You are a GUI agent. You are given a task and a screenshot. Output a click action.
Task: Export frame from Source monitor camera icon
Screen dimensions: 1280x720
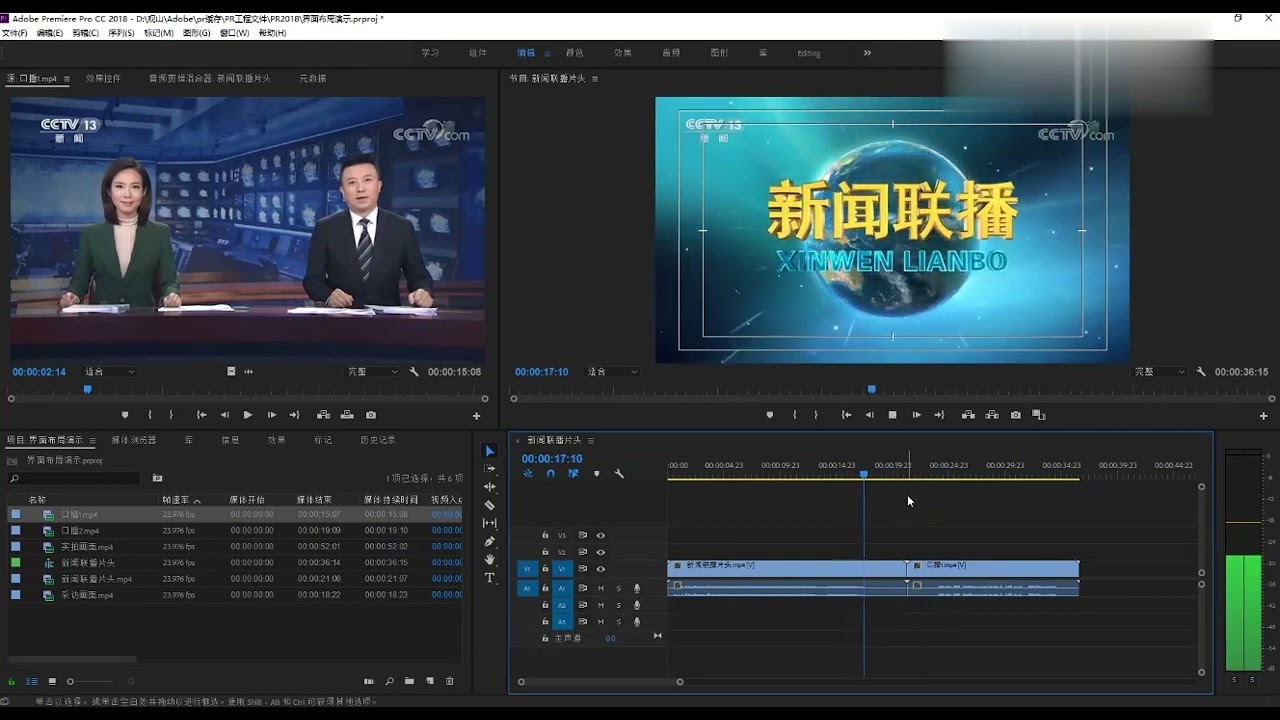[371, 415]
